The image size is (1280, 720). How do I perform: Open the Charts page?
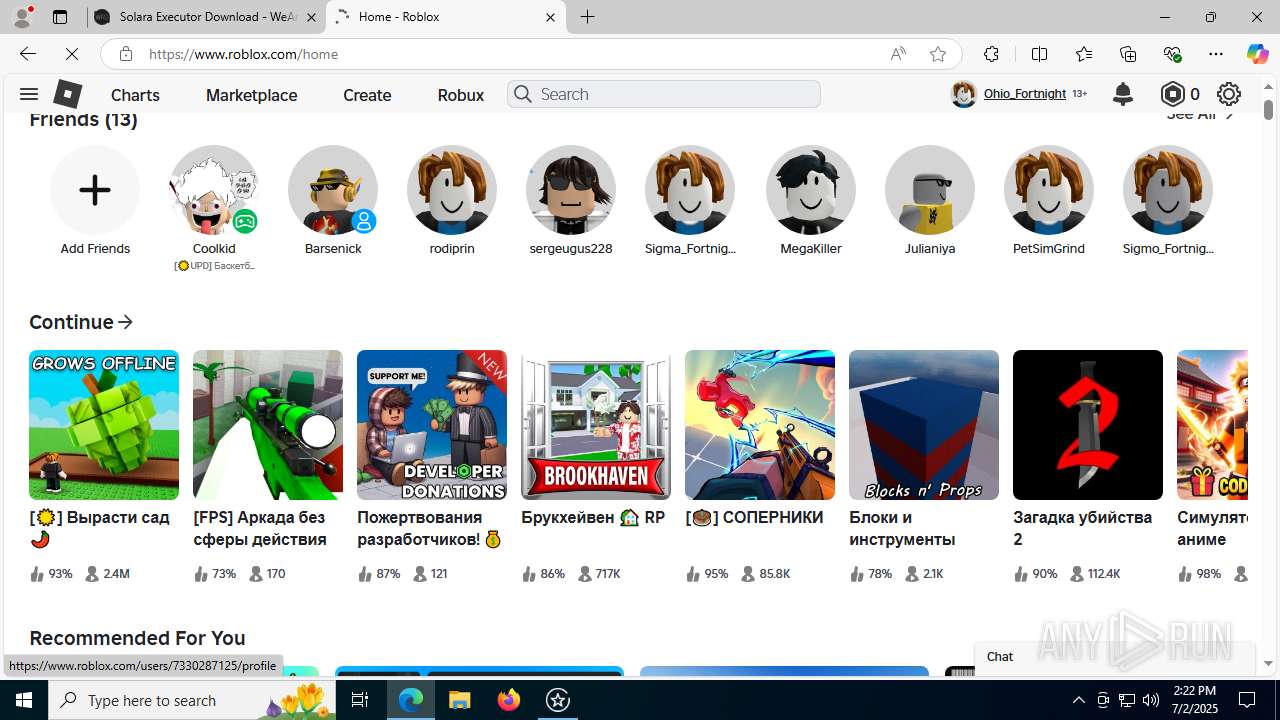135,95
